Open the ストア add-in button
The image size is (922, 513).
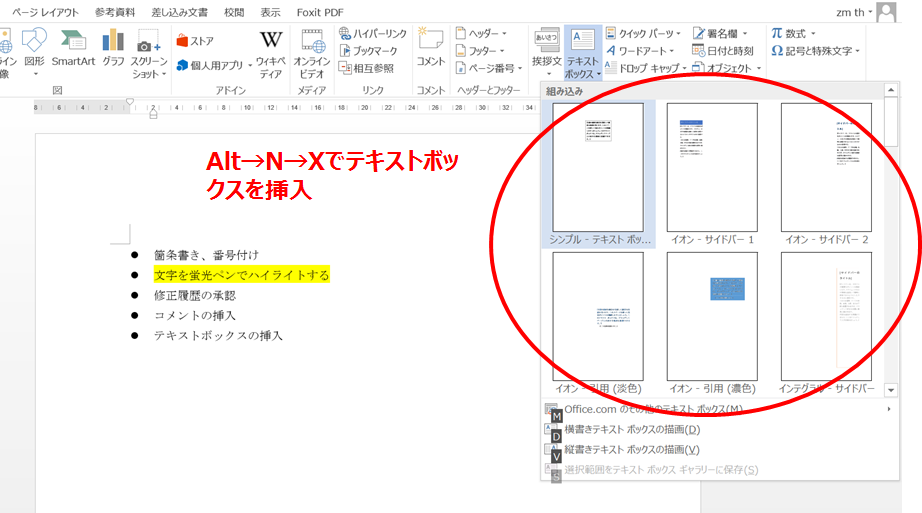[x=195, y=41]
